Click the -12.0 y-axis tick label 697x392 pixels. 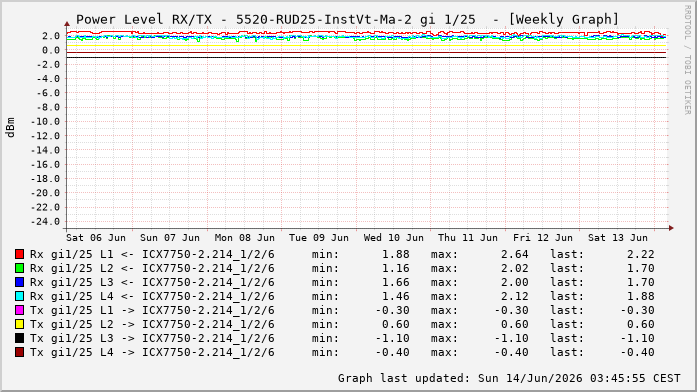(x=45, y=136)
